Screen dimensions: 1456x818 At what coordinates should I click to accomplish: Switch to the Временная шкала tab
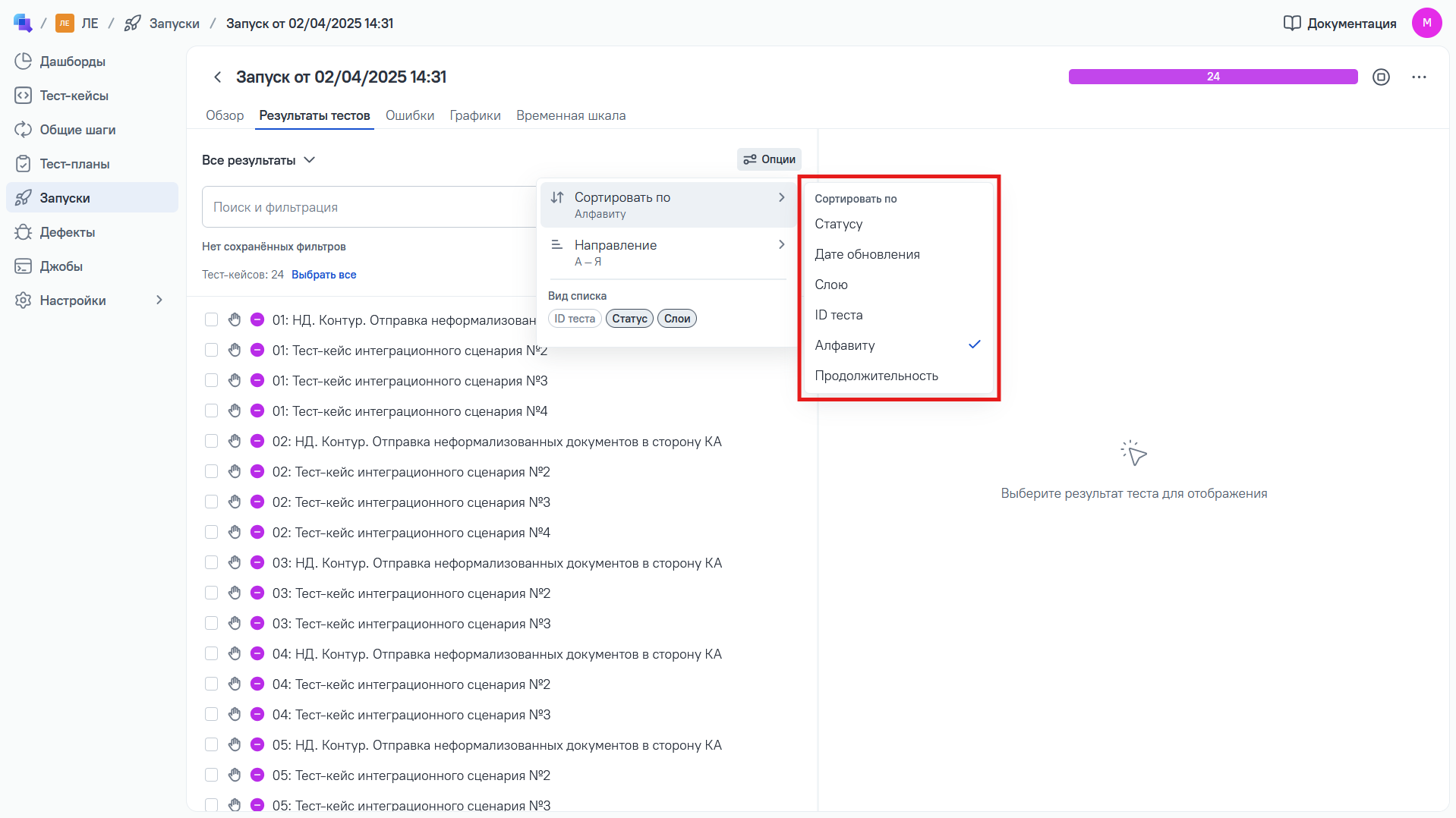point(571,115)
